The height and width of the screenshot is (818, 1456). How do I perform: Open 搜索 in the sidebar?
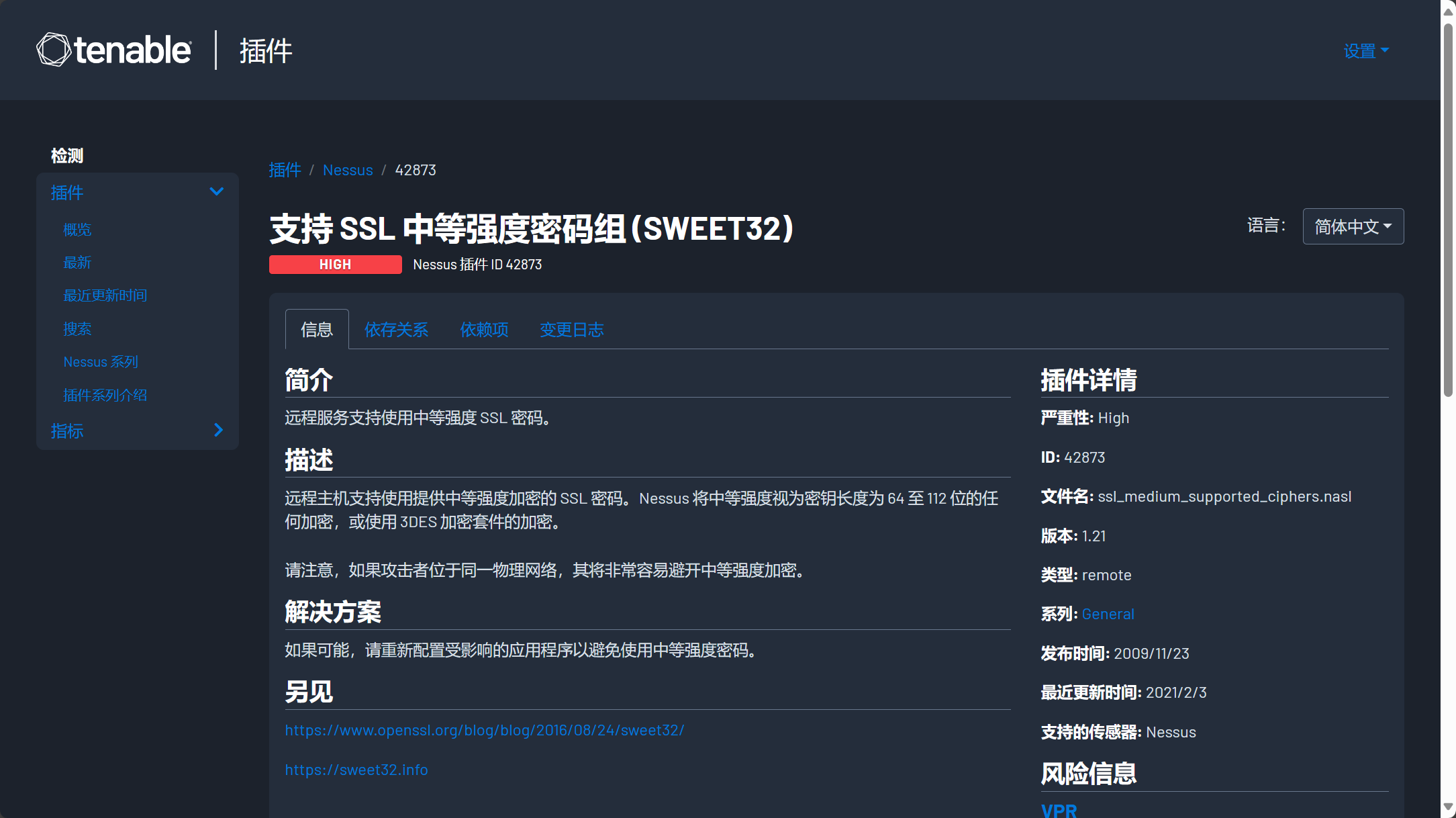[77, 329]
